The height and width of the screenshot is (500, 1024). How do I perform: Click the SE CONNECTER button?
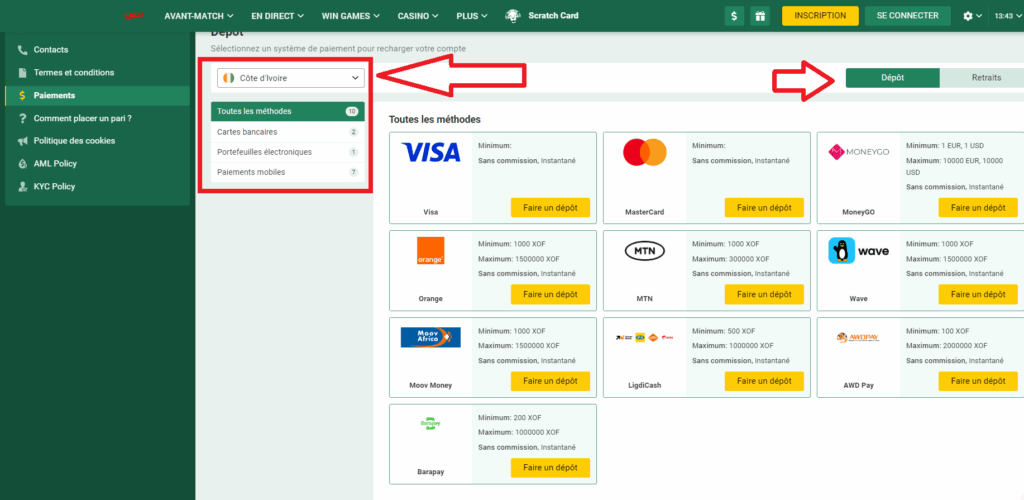tap(908, 16)
